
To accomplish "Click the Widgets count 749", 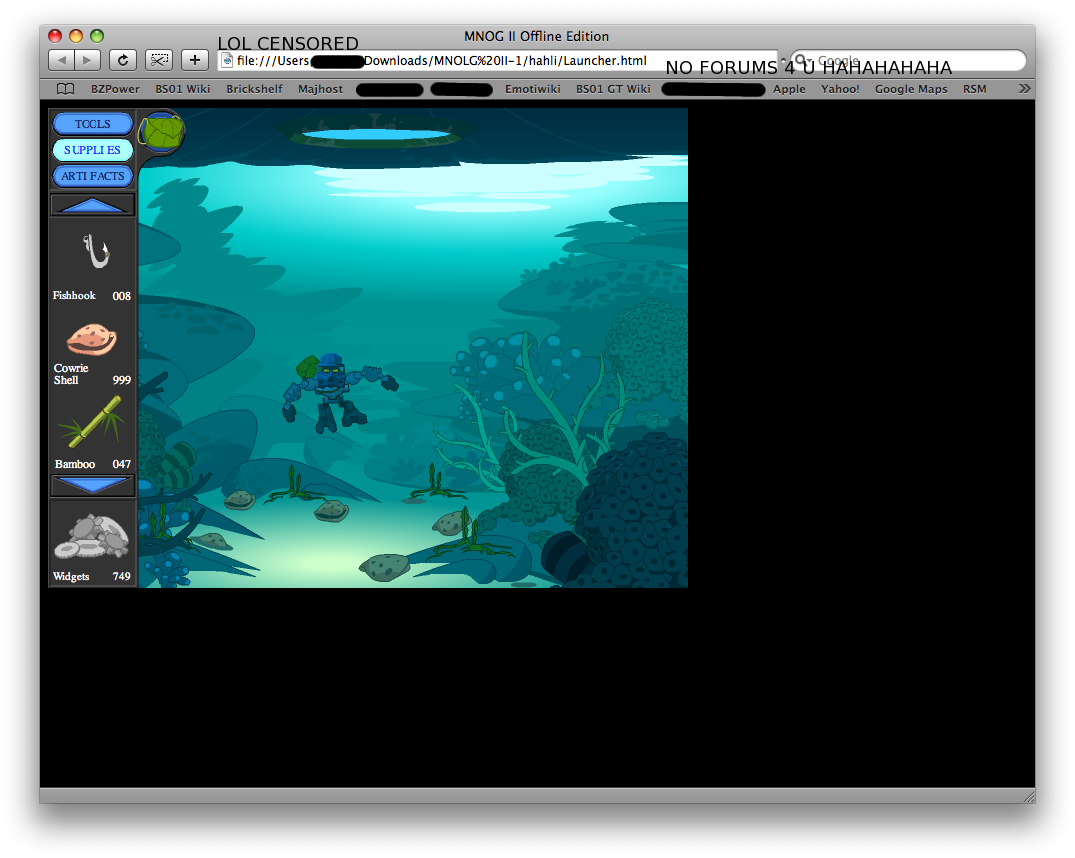I will point(121,577).
